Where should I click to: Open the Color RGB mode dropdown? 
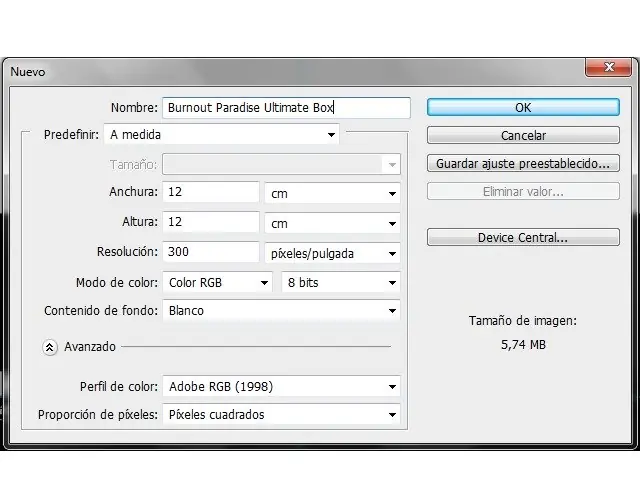pos(218,282)
